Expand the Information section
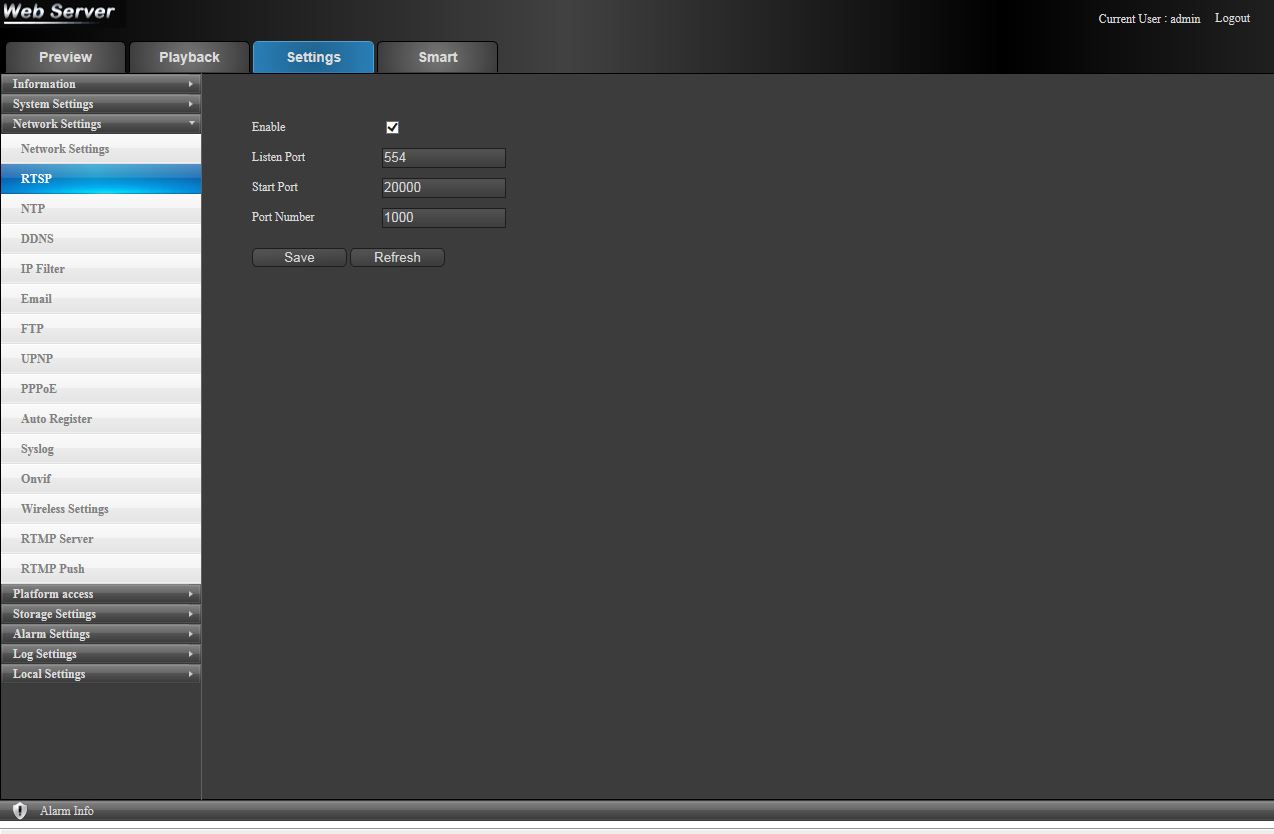 coord(100,84)
